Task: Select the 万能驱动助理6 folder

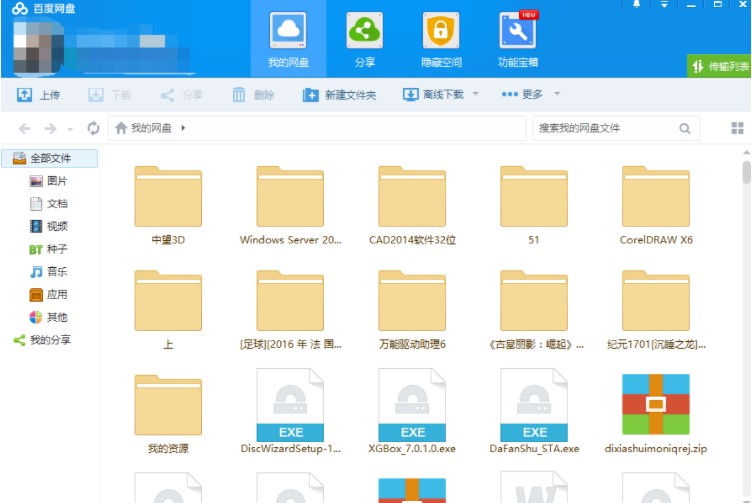Action: [412, 311]
